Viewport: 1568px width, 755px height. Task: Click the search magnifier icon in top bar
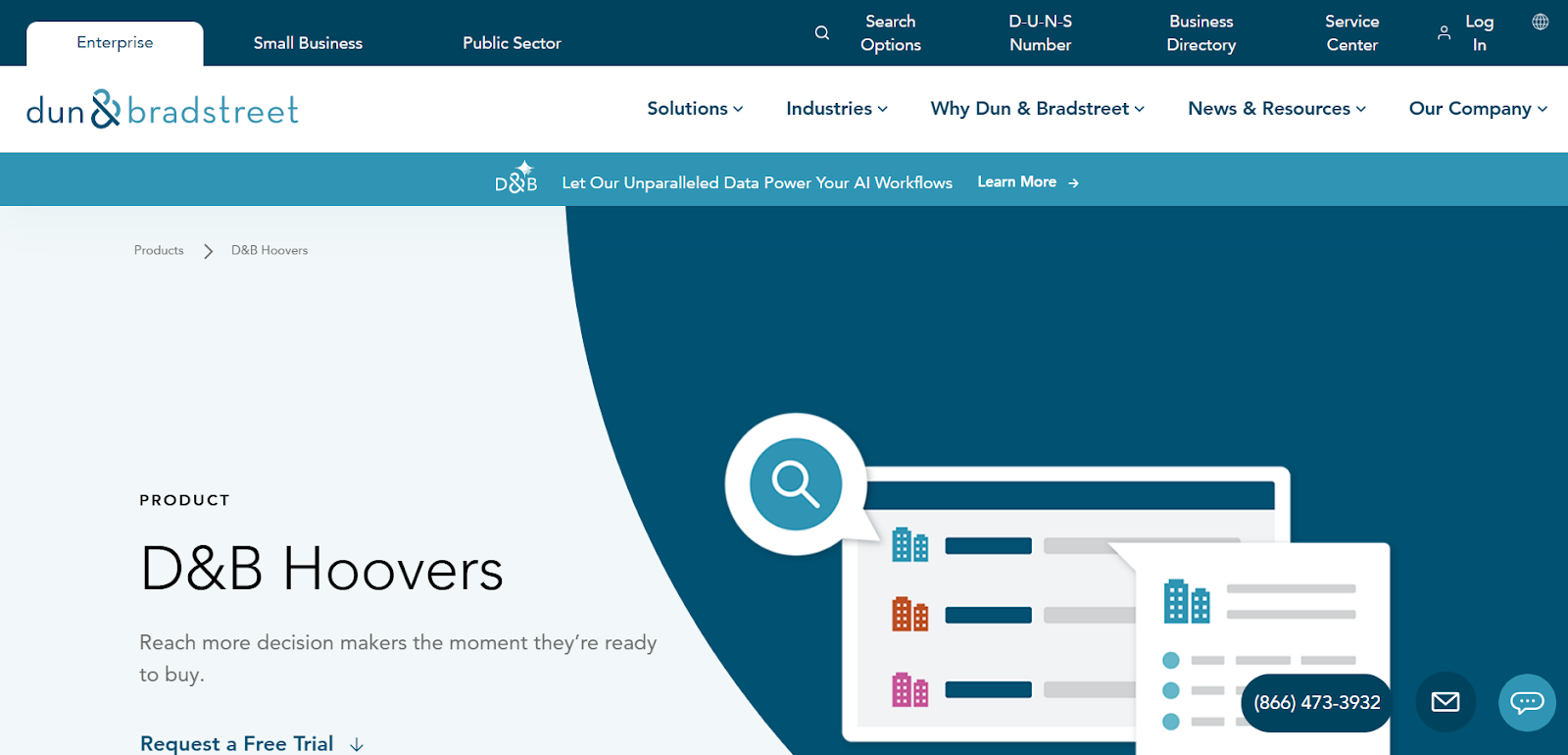821,33
